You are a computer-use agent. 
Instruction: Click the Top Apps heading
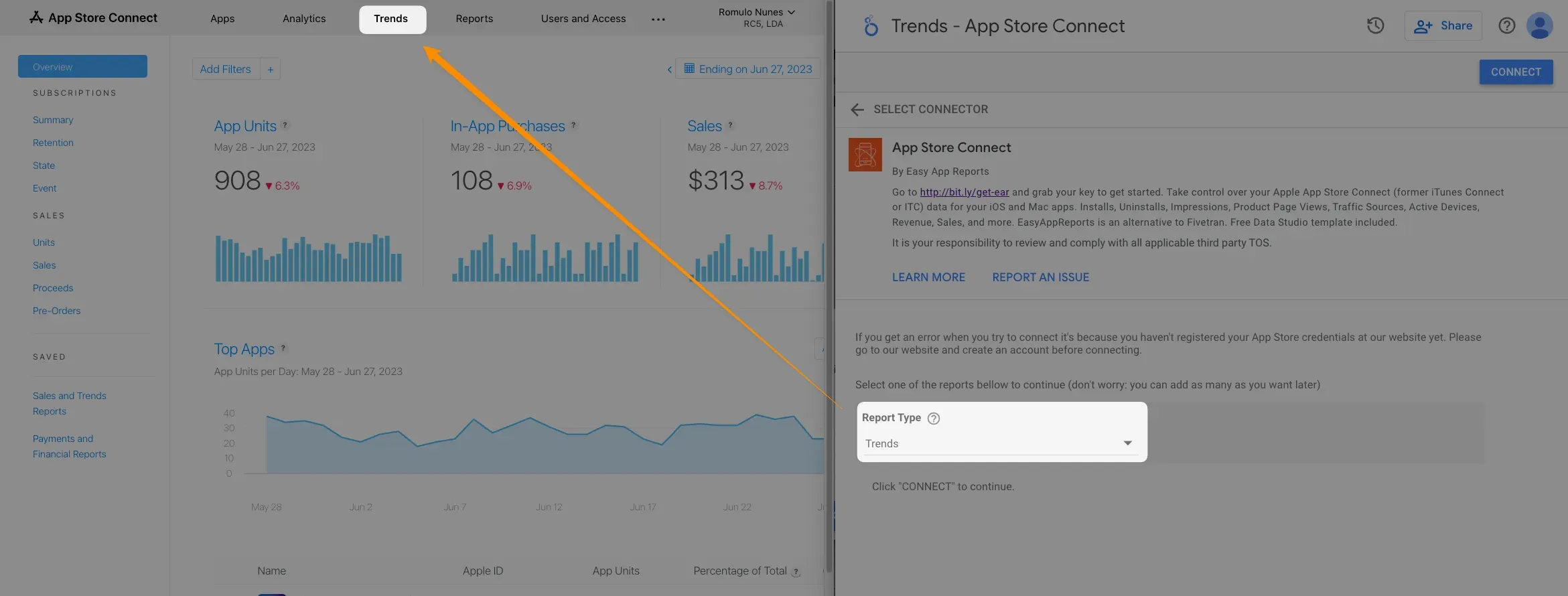click(244, 349)
